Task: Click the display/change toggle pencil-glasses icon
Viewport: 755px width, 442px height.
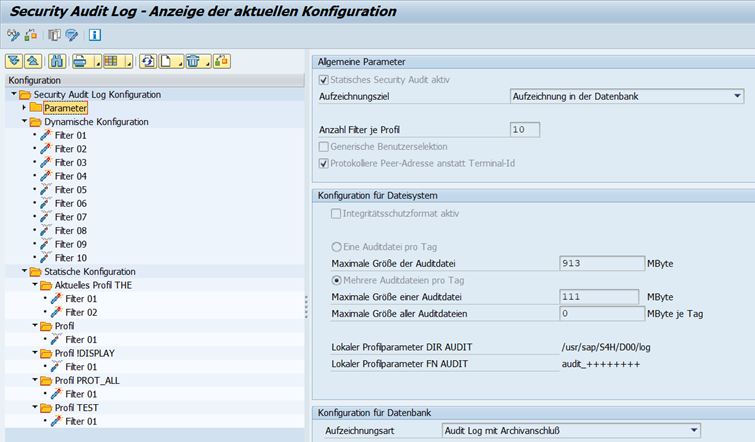Action: (13, 36)
